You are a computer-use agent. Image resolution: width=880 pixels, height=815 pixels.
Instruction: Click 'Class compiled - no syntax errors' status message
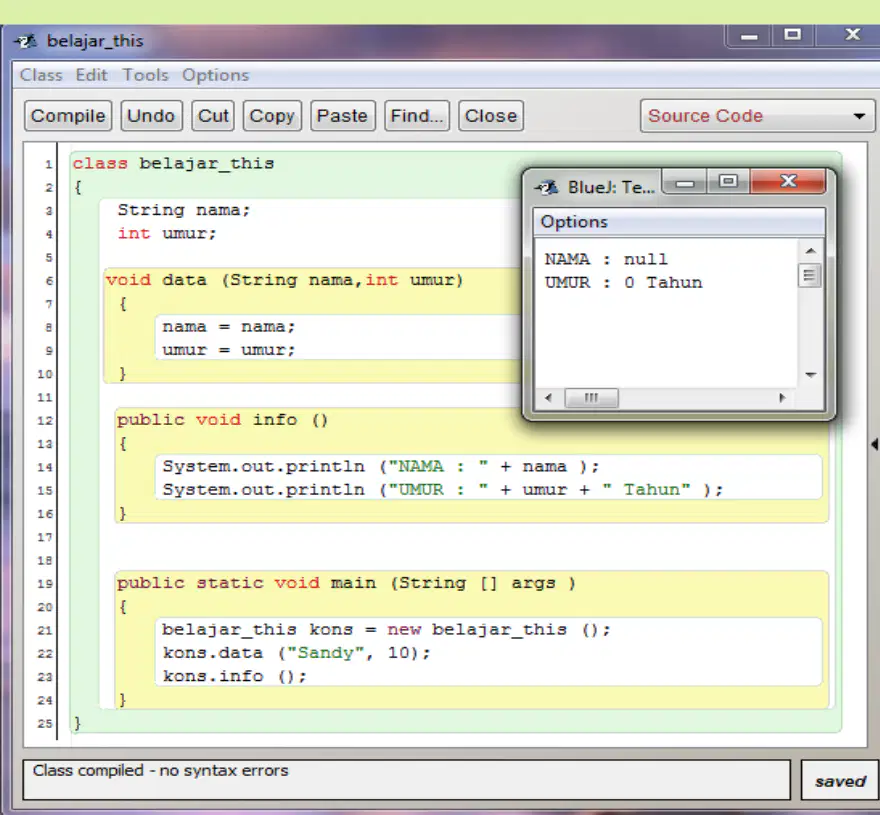point(161,771)
